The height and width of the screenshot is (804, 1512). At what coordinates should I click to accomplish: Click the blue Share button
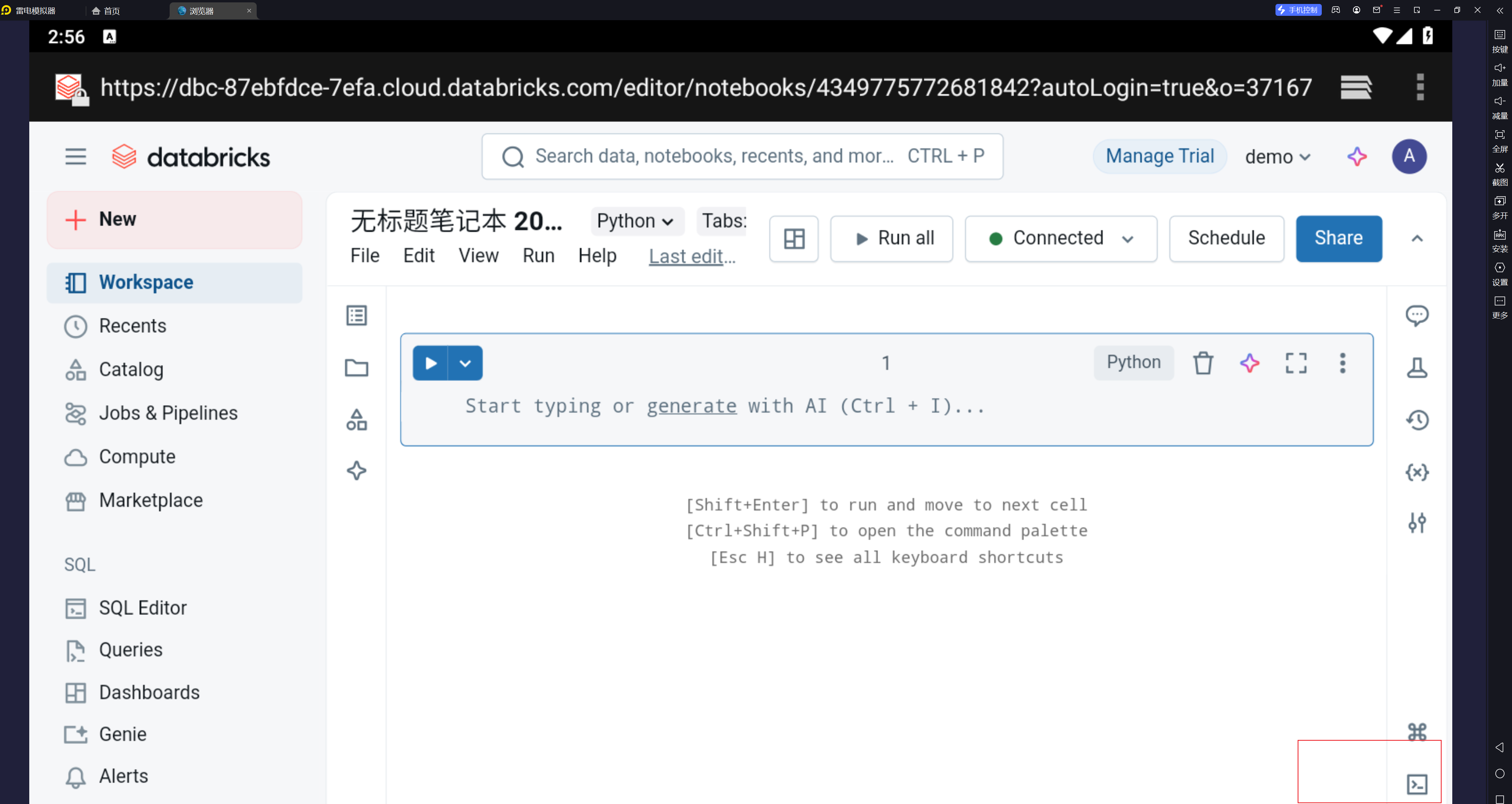point(1338,239)
